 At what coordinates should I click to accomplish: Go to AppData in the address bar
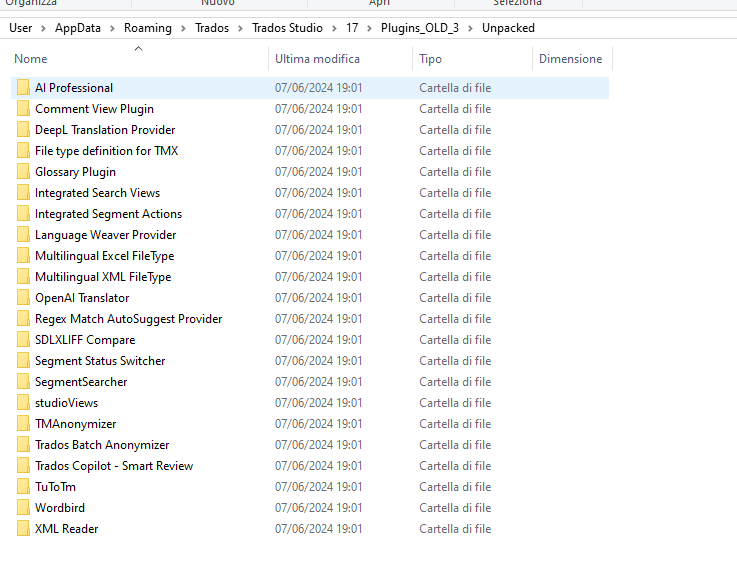pyautogui.click(x=78, y=28)
